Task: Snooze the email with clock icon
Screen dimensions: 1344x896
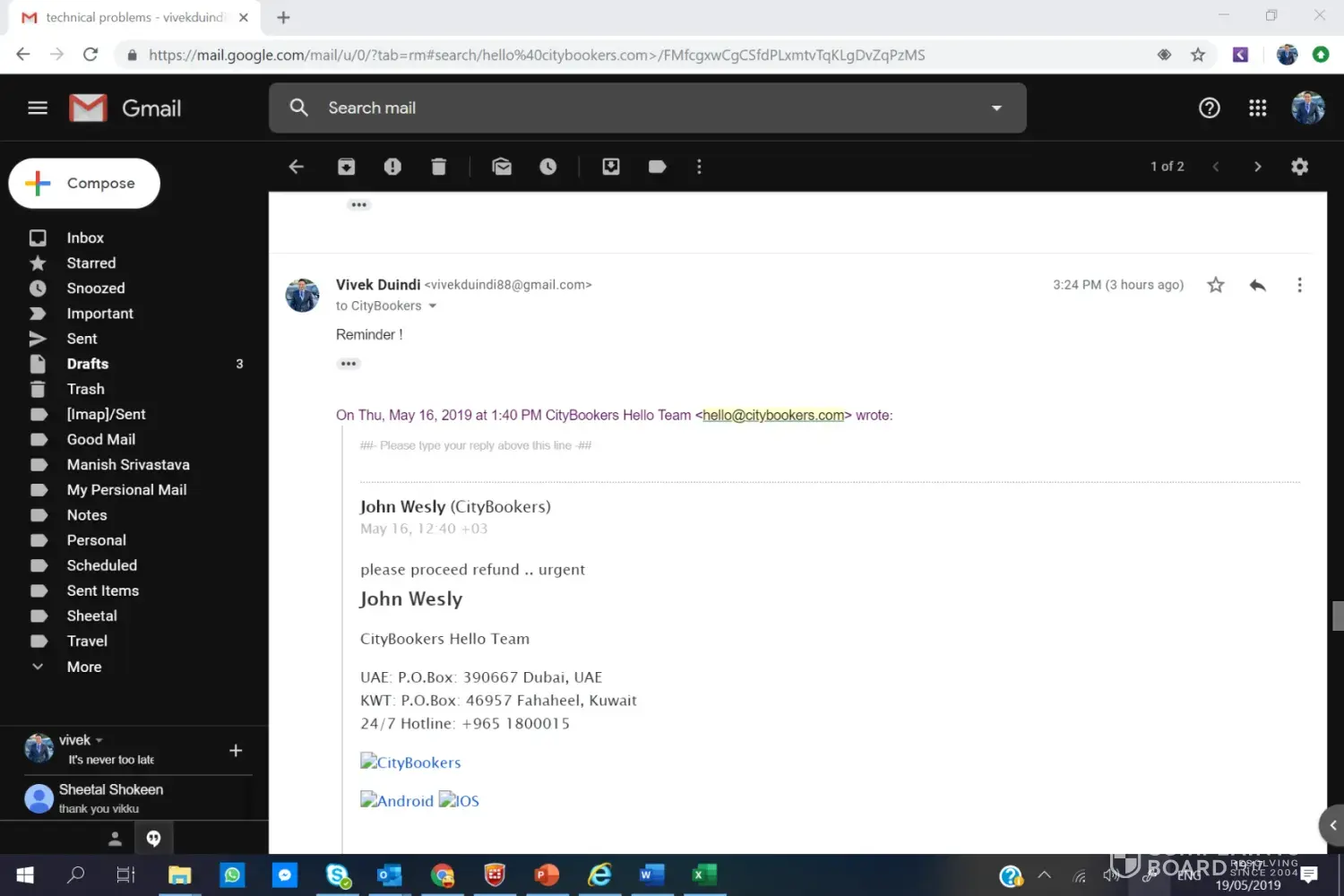Action: click(547, 167)
